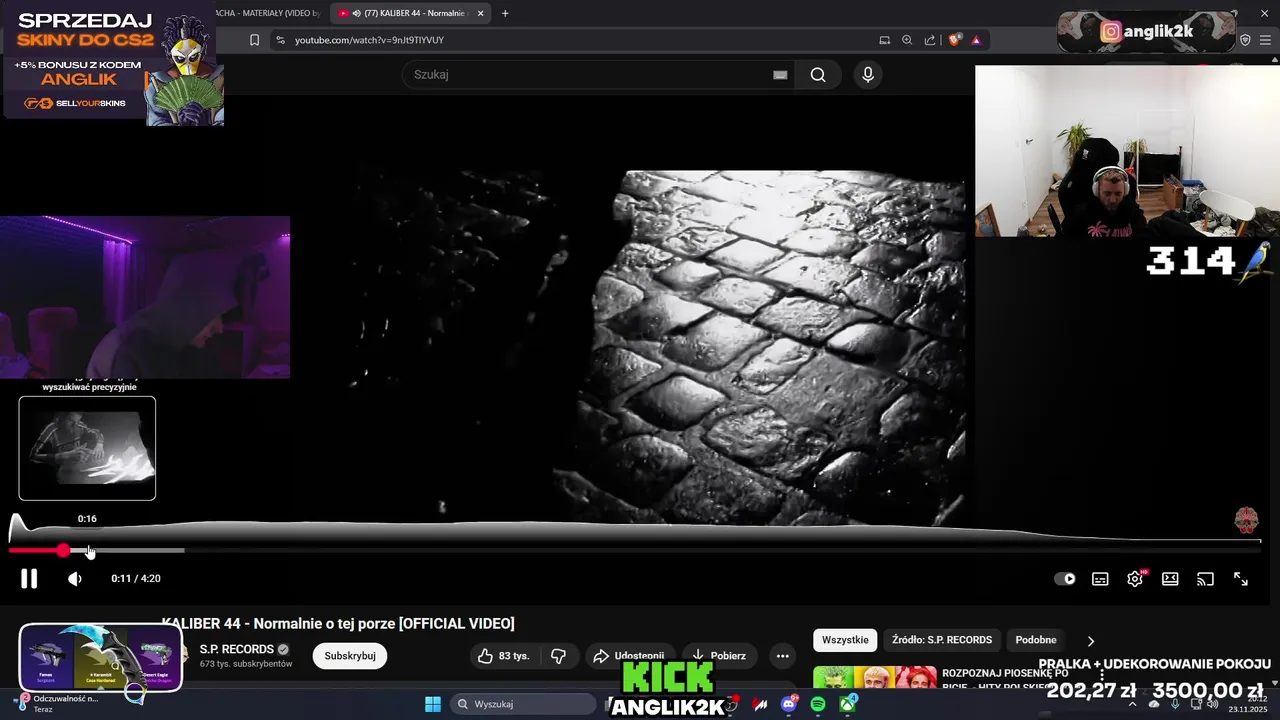Switch to the MATERIAŁY VIDEO browser tab

click(x=270, y=13)
